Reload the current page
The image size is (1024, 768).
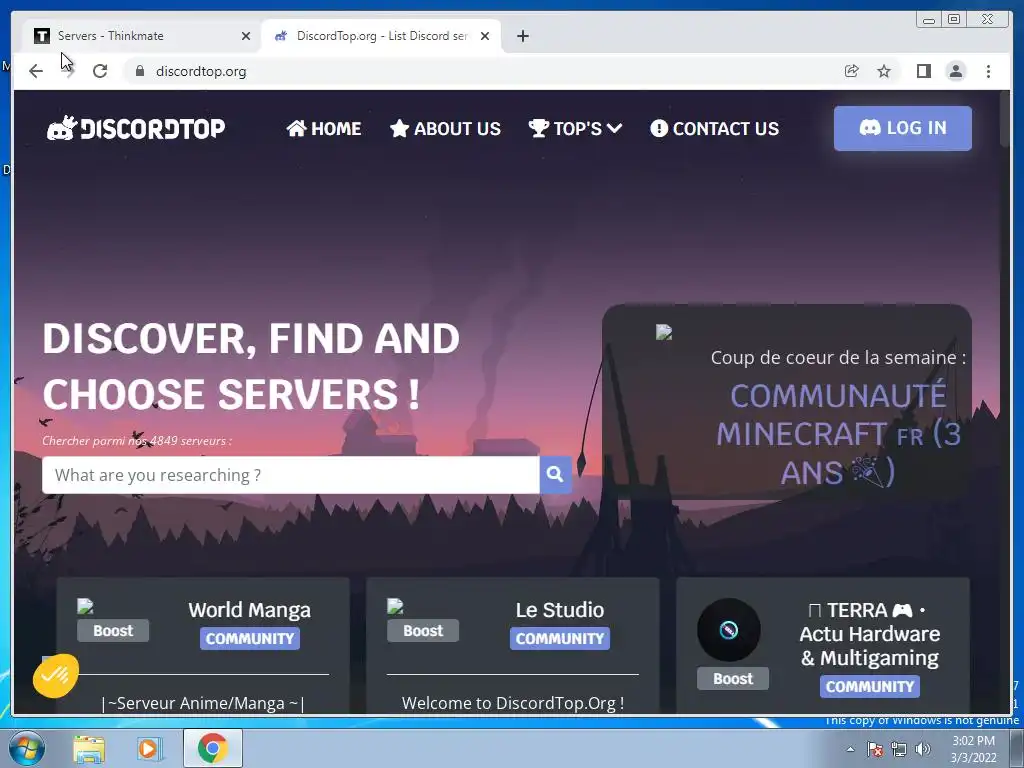[100, 71]
